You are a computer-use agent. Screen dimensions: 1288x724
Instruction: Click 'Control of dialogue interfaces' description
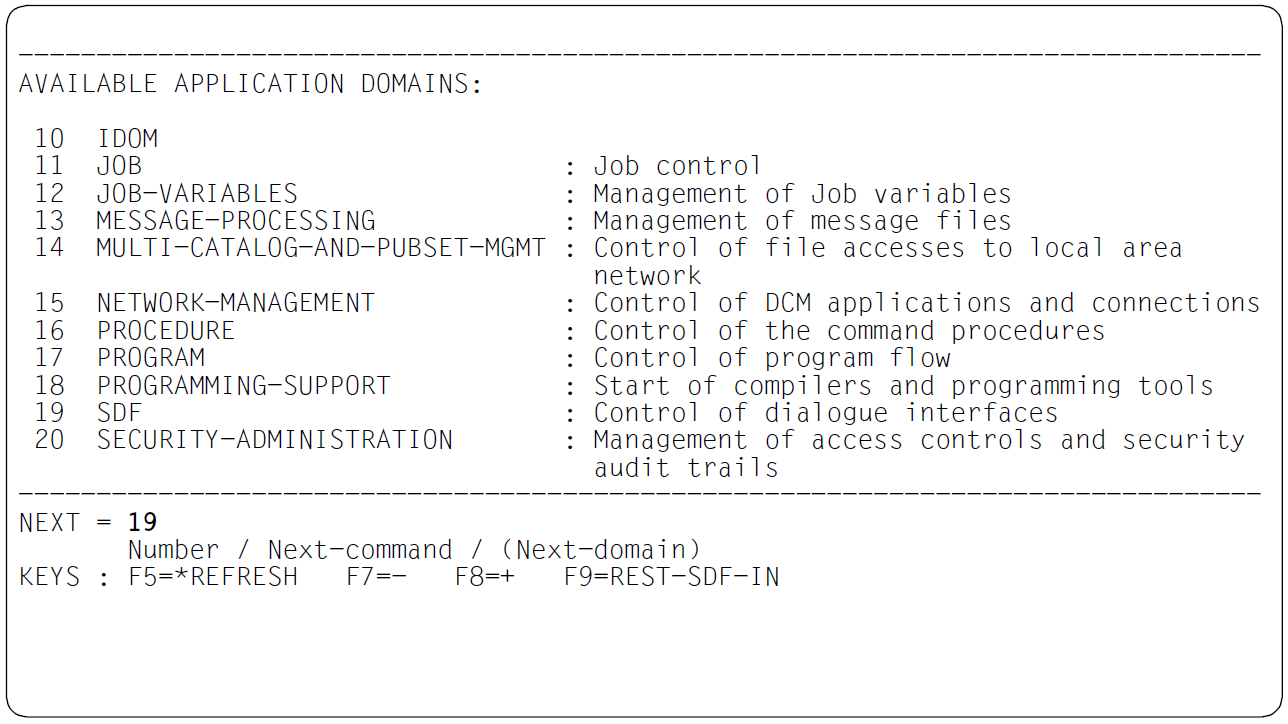(826, 412)
